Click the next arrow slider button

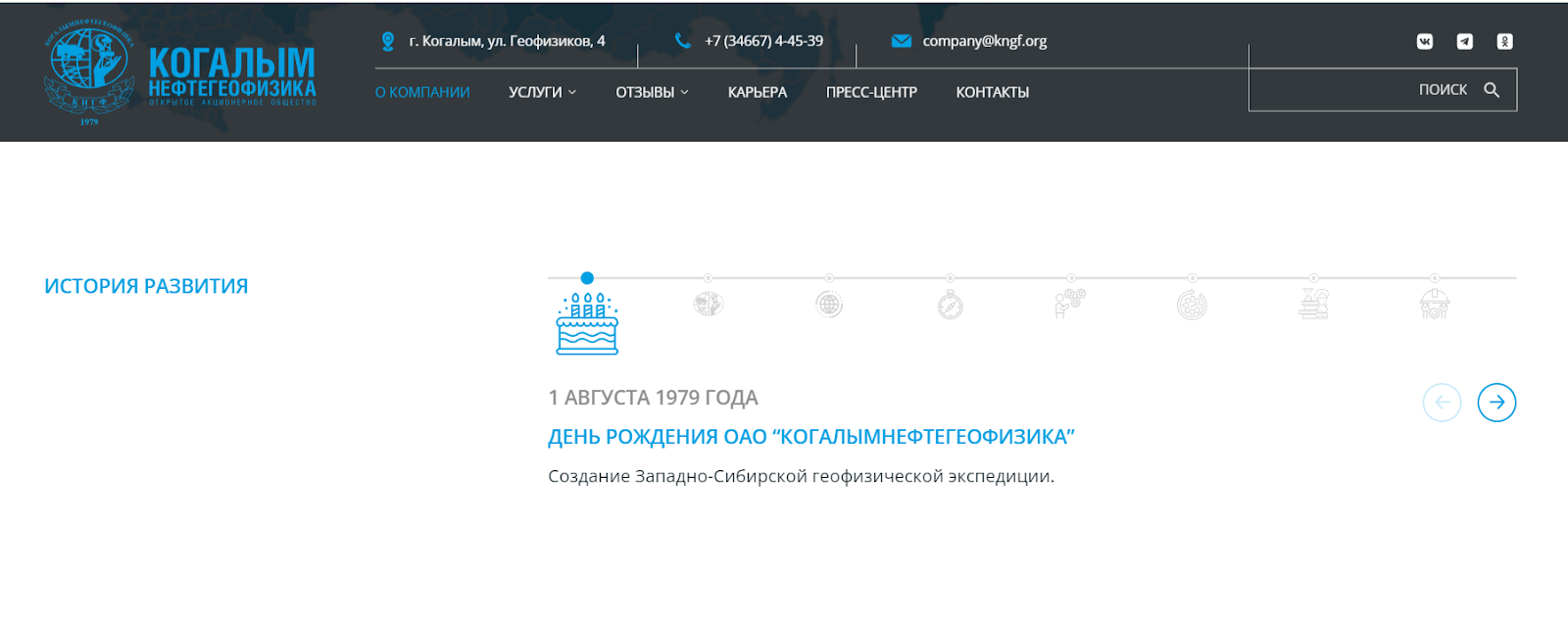tap(1496, 403)
